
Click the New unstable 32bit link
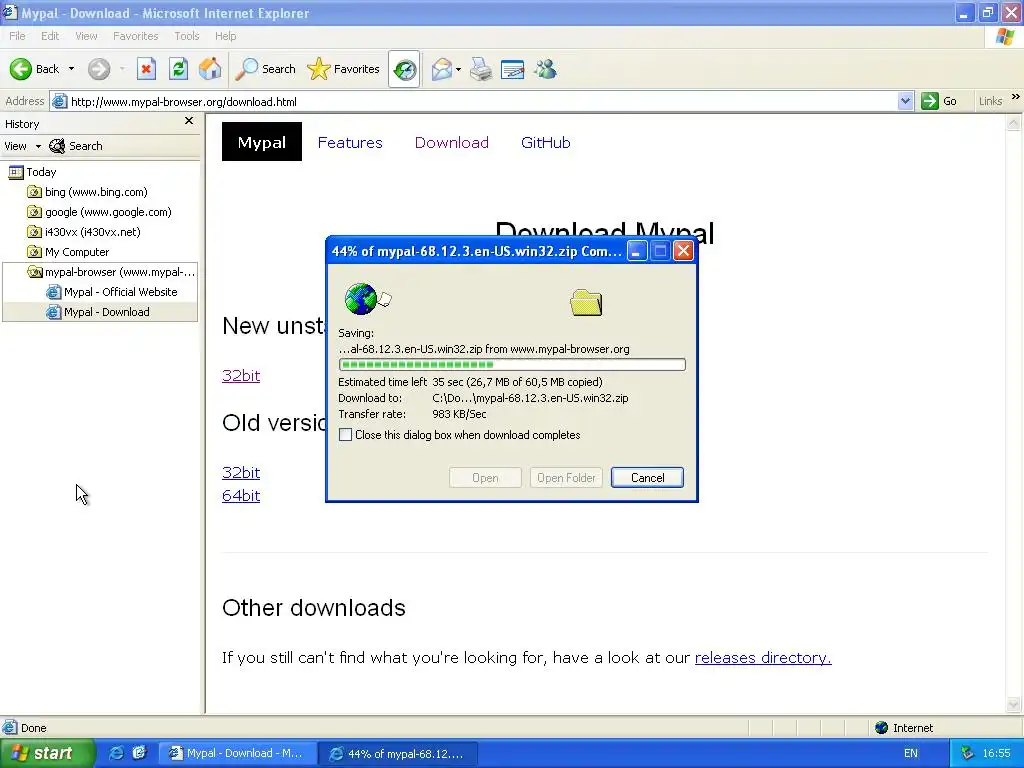coord(241,376)
